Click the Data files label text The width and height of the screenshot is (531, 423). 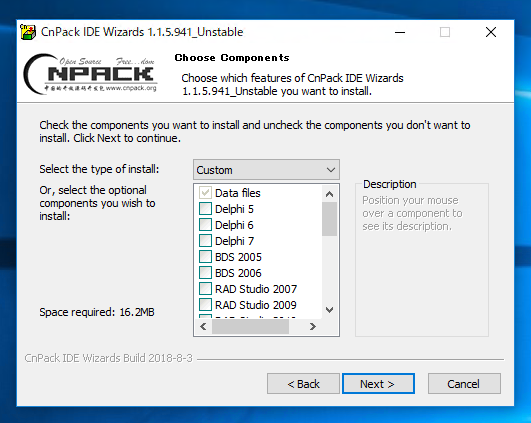click(x=238, y=193)
